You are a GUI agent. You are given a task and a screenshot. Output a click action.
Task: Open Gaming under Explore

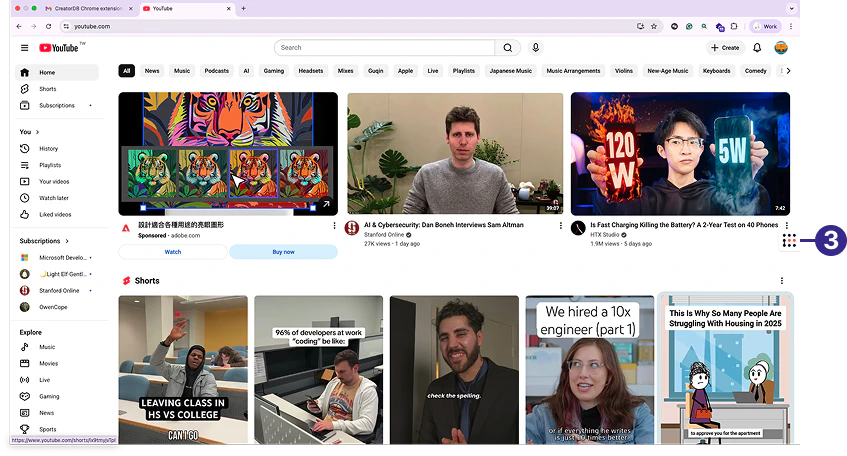click(56, 396)
